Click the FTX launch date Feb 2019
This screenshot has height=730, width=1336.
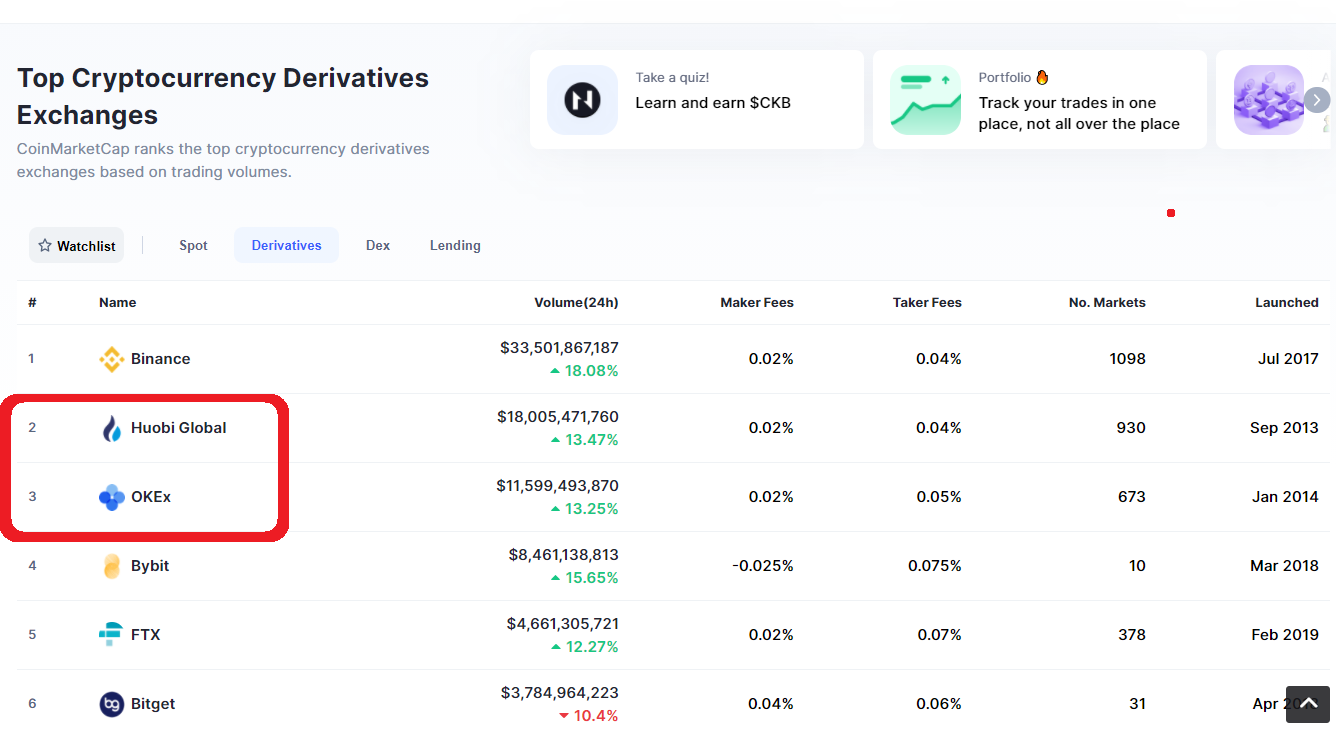[1285, 635]
